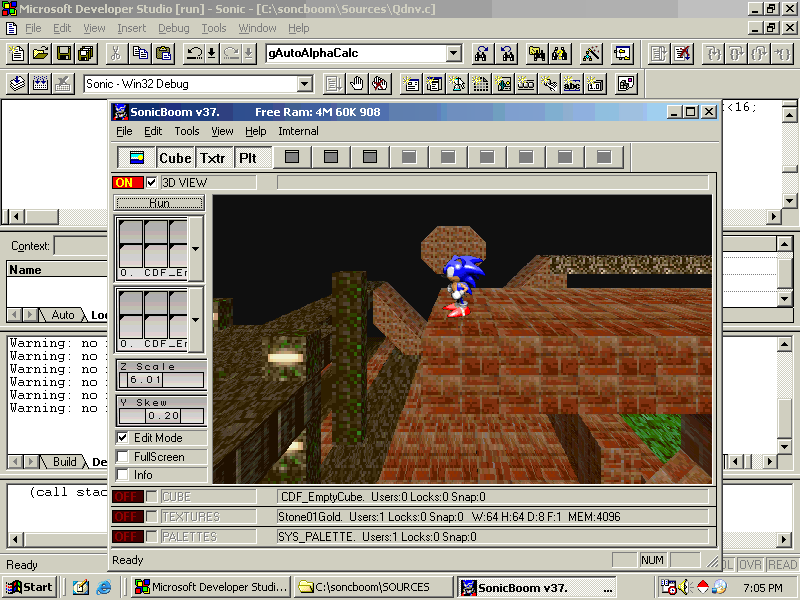Click the Run button in SonicBoom

(x=159, y=203)
